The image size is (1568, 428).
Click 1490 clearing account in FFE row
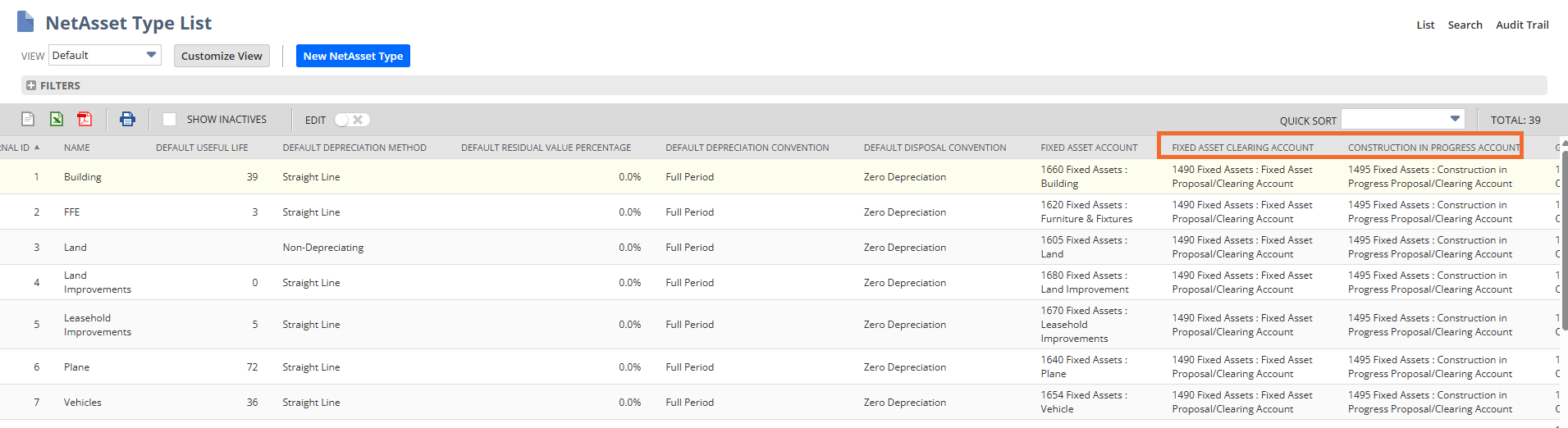(x=1242, y=212)
